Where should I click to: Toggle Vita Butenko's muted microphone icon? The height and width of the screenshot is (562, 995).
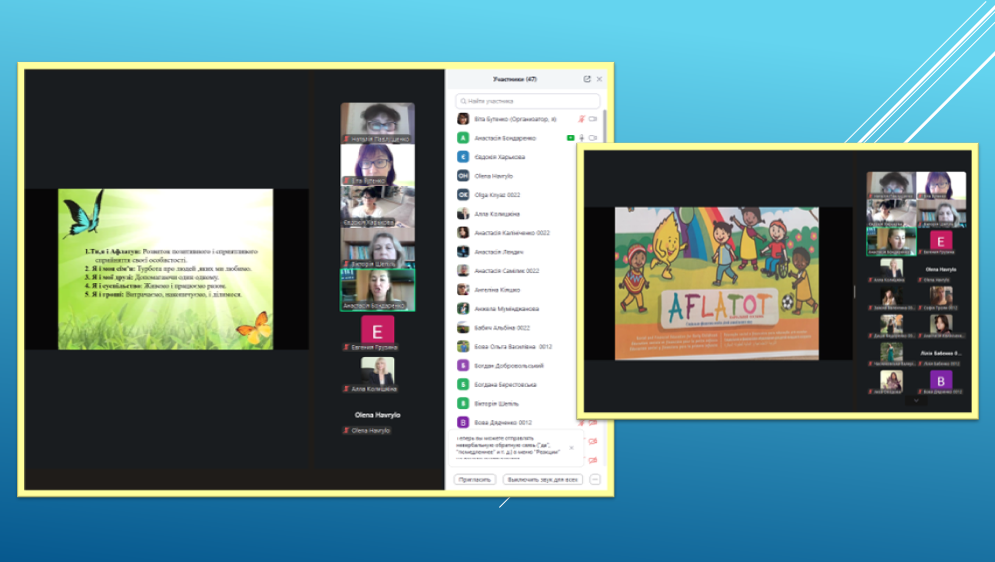coord(581,119)
